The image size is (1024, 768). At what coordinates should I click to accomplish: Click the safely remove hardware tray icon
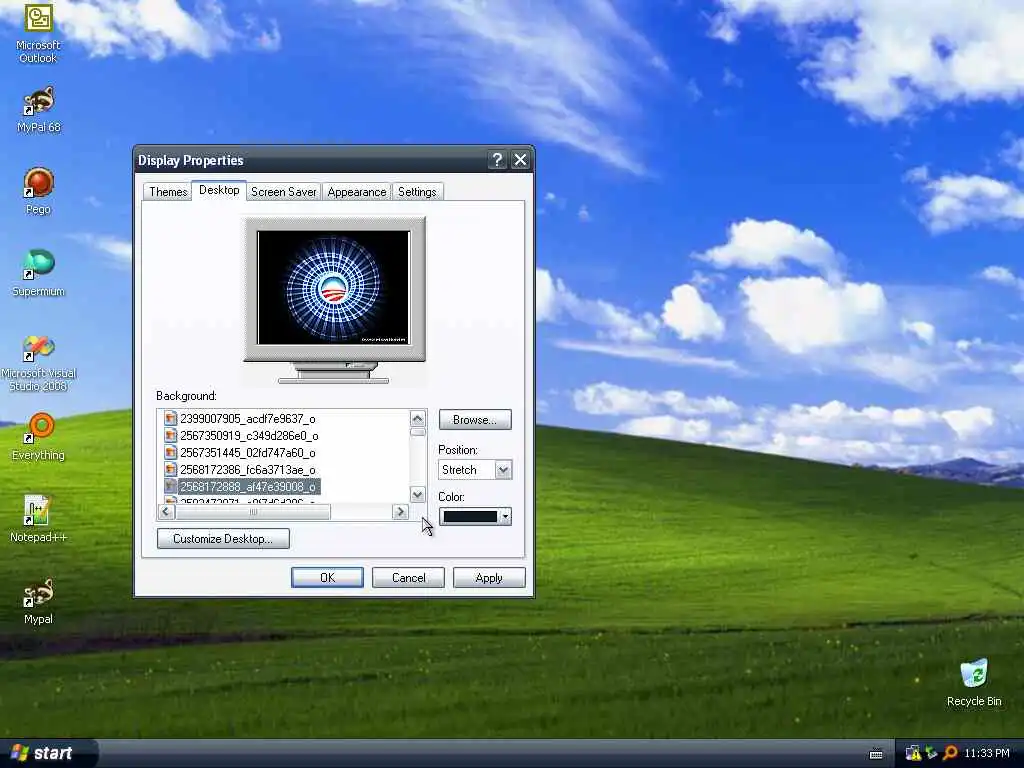pyautogui.click(x=931, y=753)
